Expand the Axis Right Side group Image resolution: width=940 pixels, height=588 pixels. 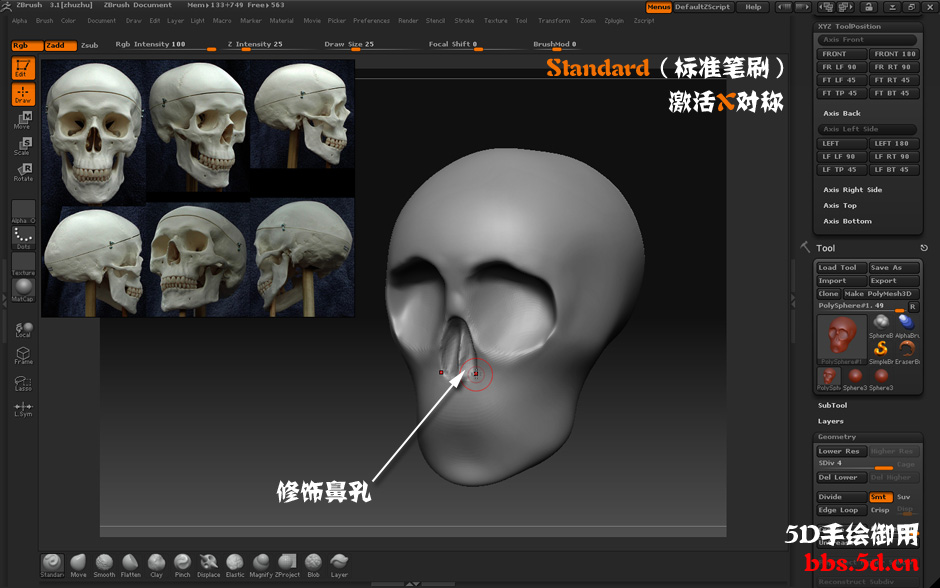click(852, 190)
